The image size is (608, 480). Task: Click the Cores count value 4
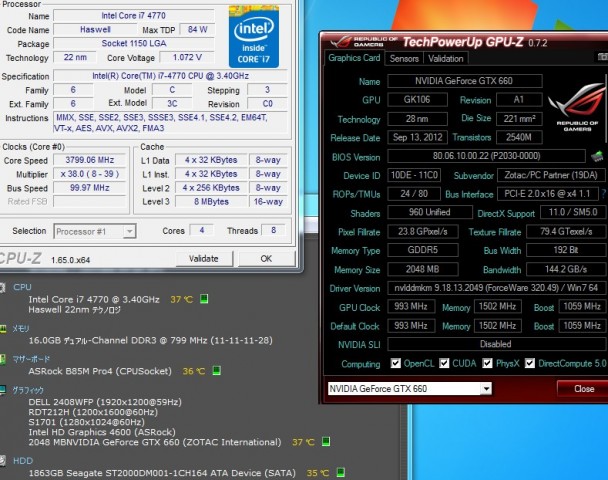[202, 230]
